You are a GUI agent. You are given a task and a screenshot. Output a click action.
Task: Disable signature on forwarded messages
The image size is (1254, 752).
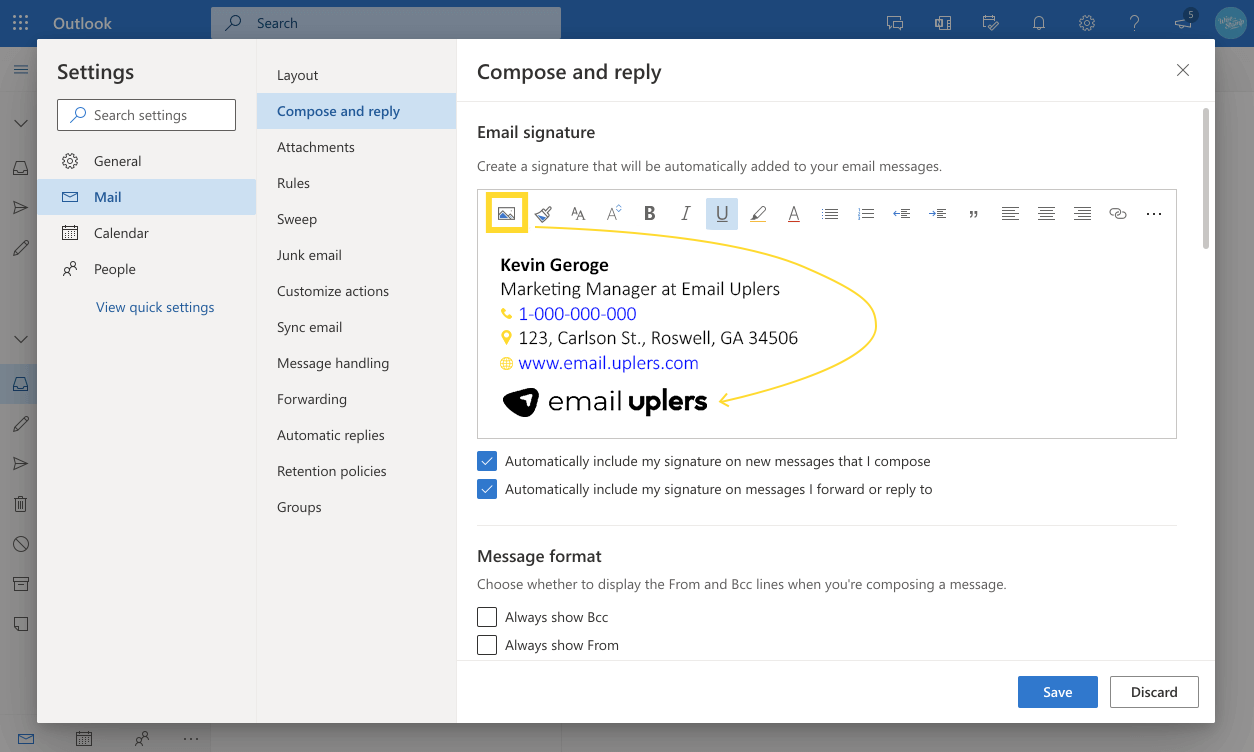click(x=487, y=489)
